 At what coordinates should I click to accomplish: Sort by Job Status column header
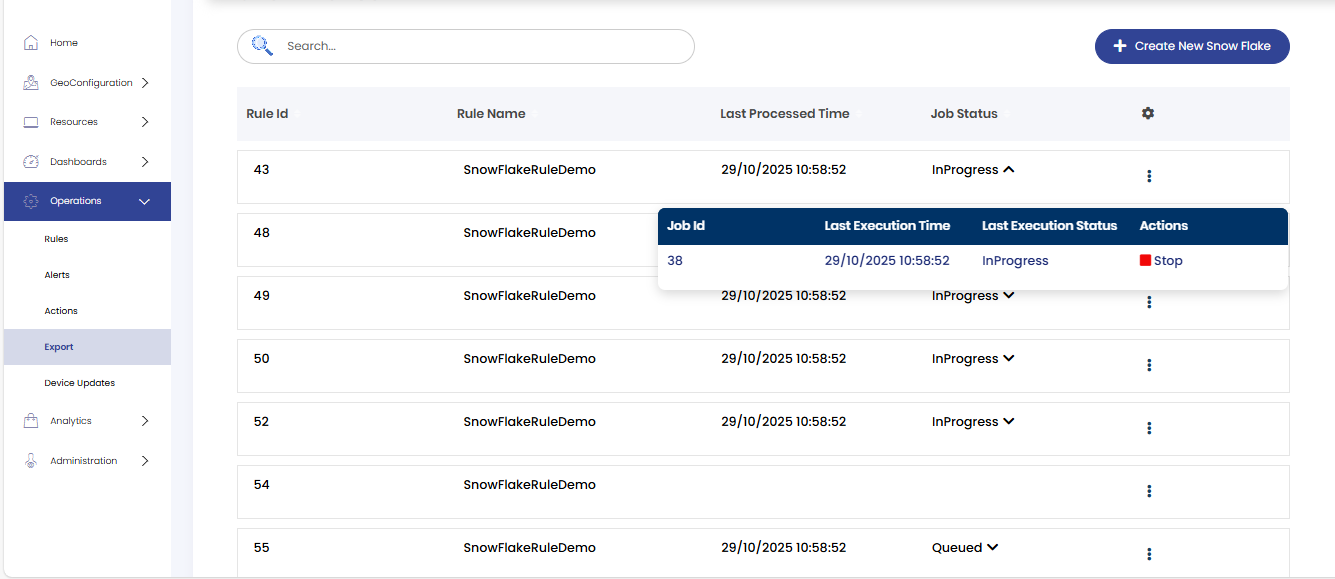(x=964, y=114)
